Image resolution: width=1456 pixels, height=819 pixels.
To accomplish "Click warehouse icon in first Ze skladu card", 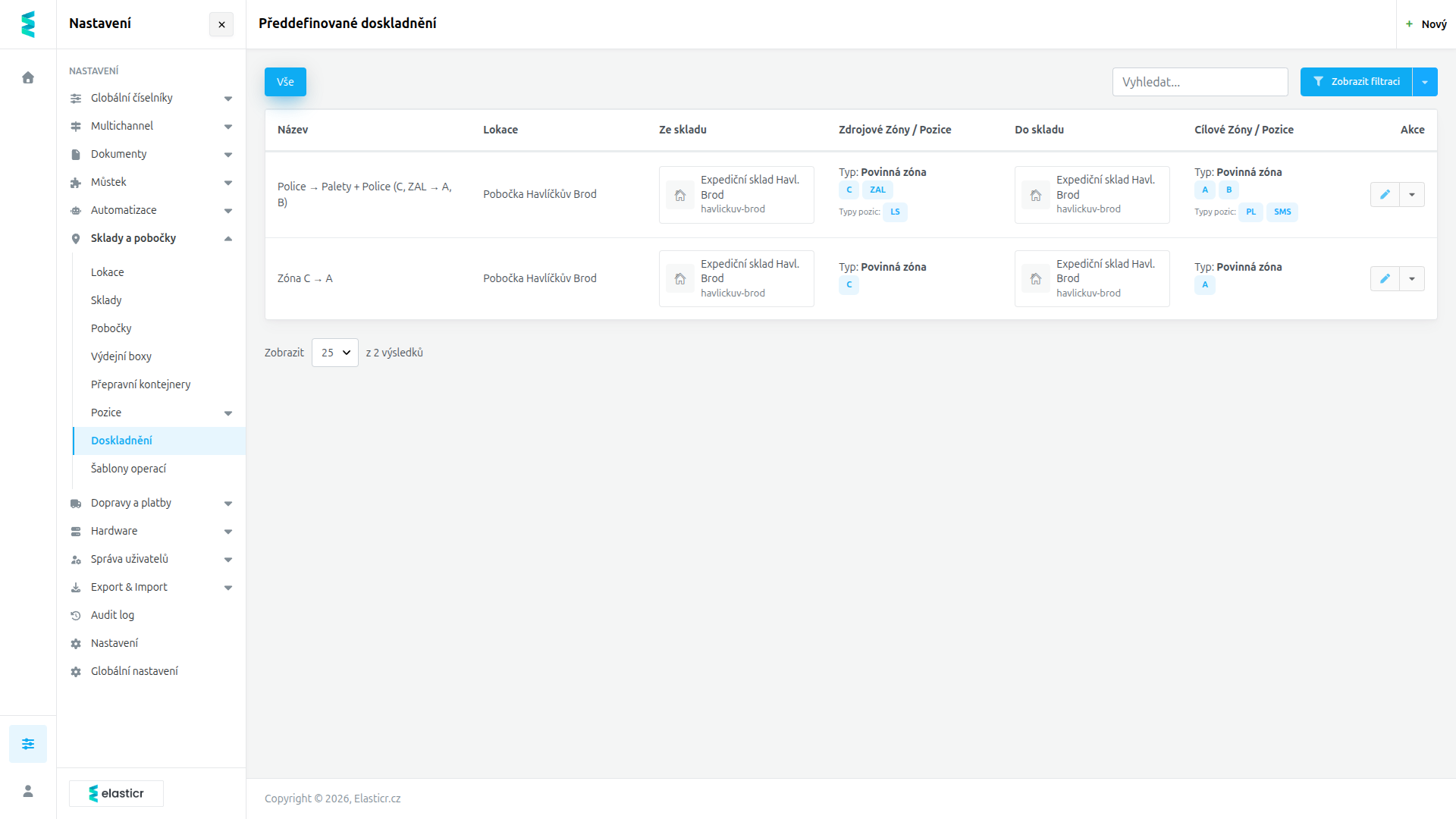I will pyautogui.click(x=680, y=195).
